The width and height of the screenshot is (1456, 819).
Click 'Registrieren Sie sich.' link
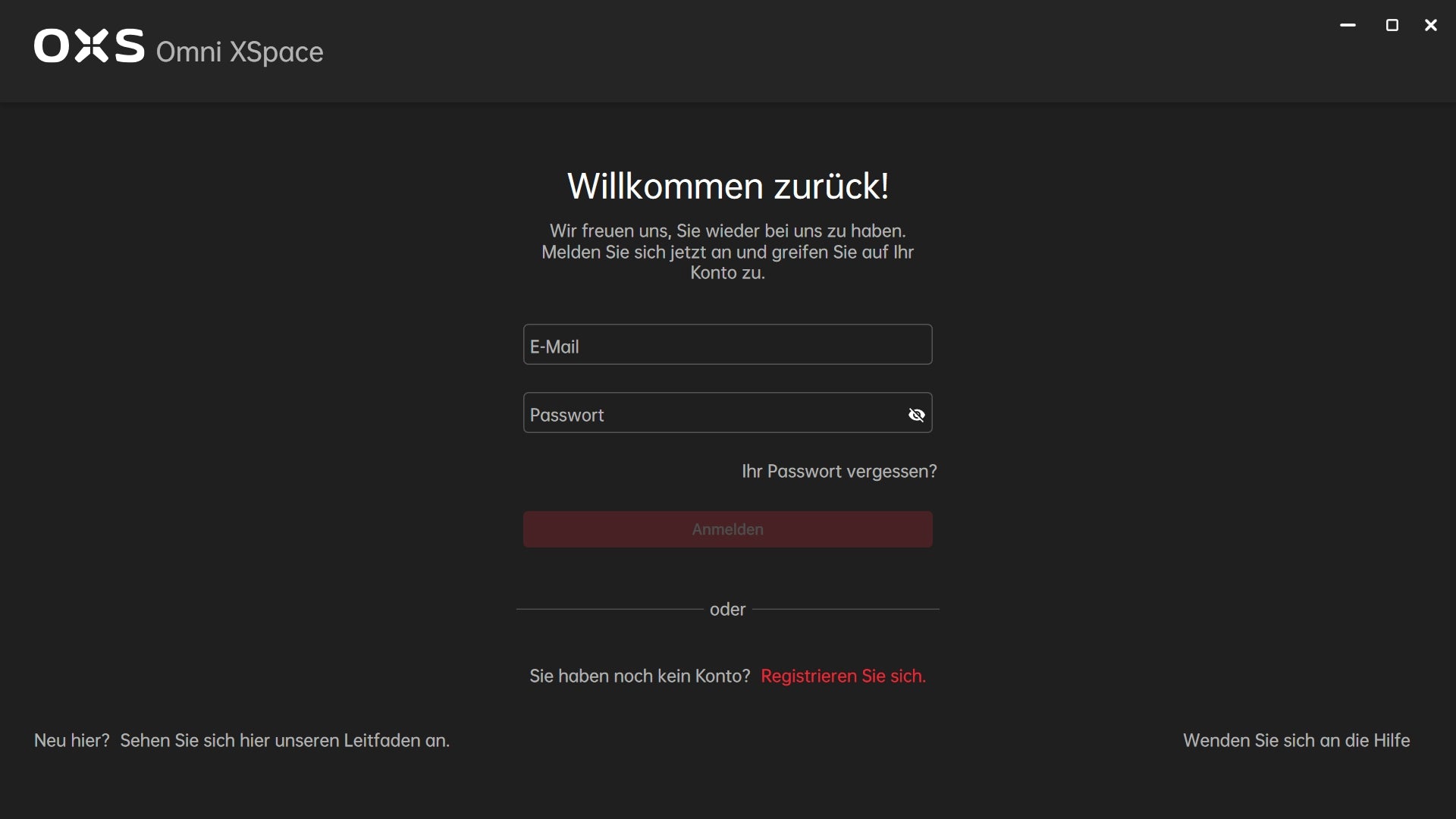point(843,676)
